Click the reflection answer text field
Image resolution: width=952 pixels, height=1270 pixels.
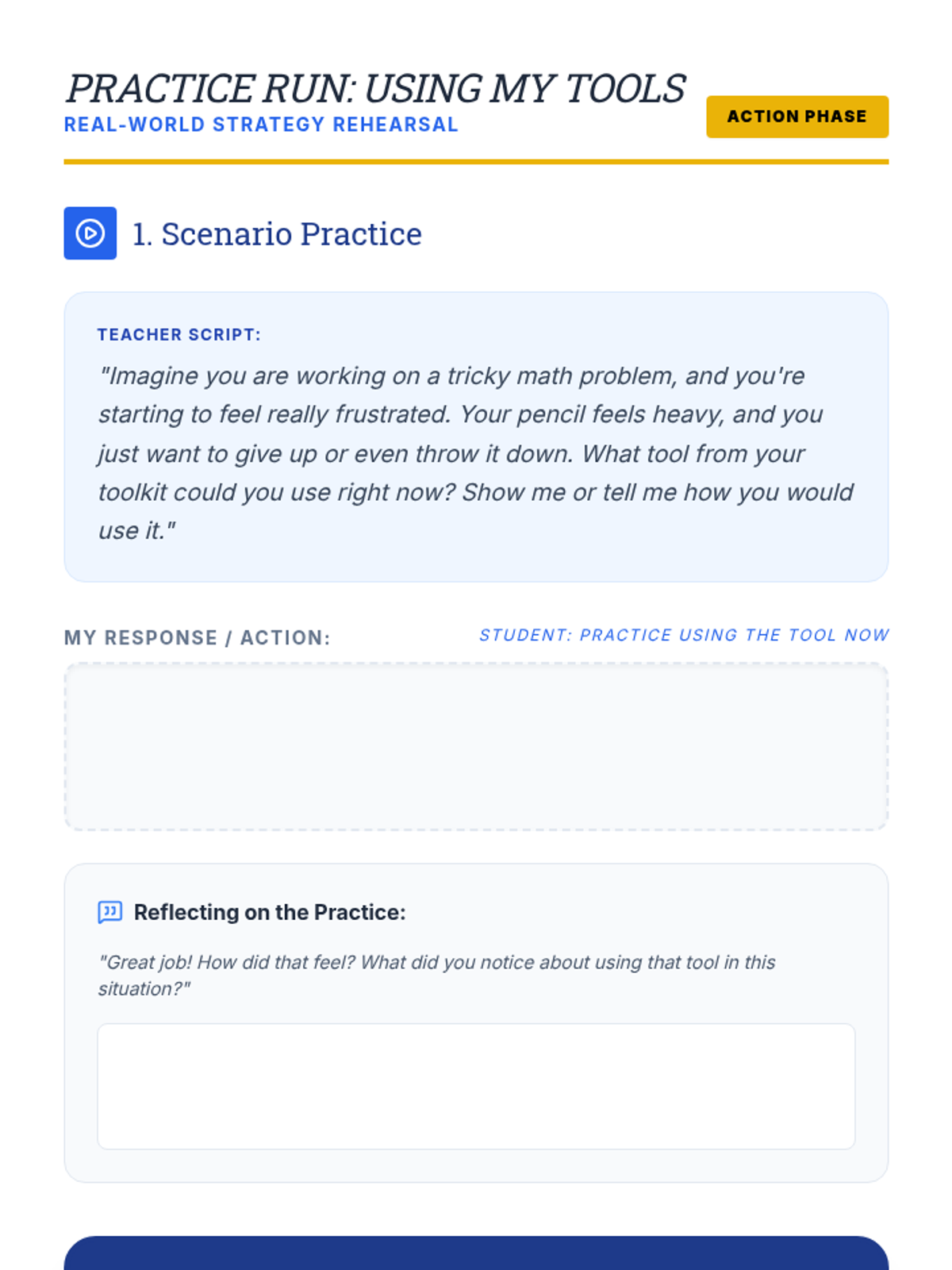(476, 1086)
